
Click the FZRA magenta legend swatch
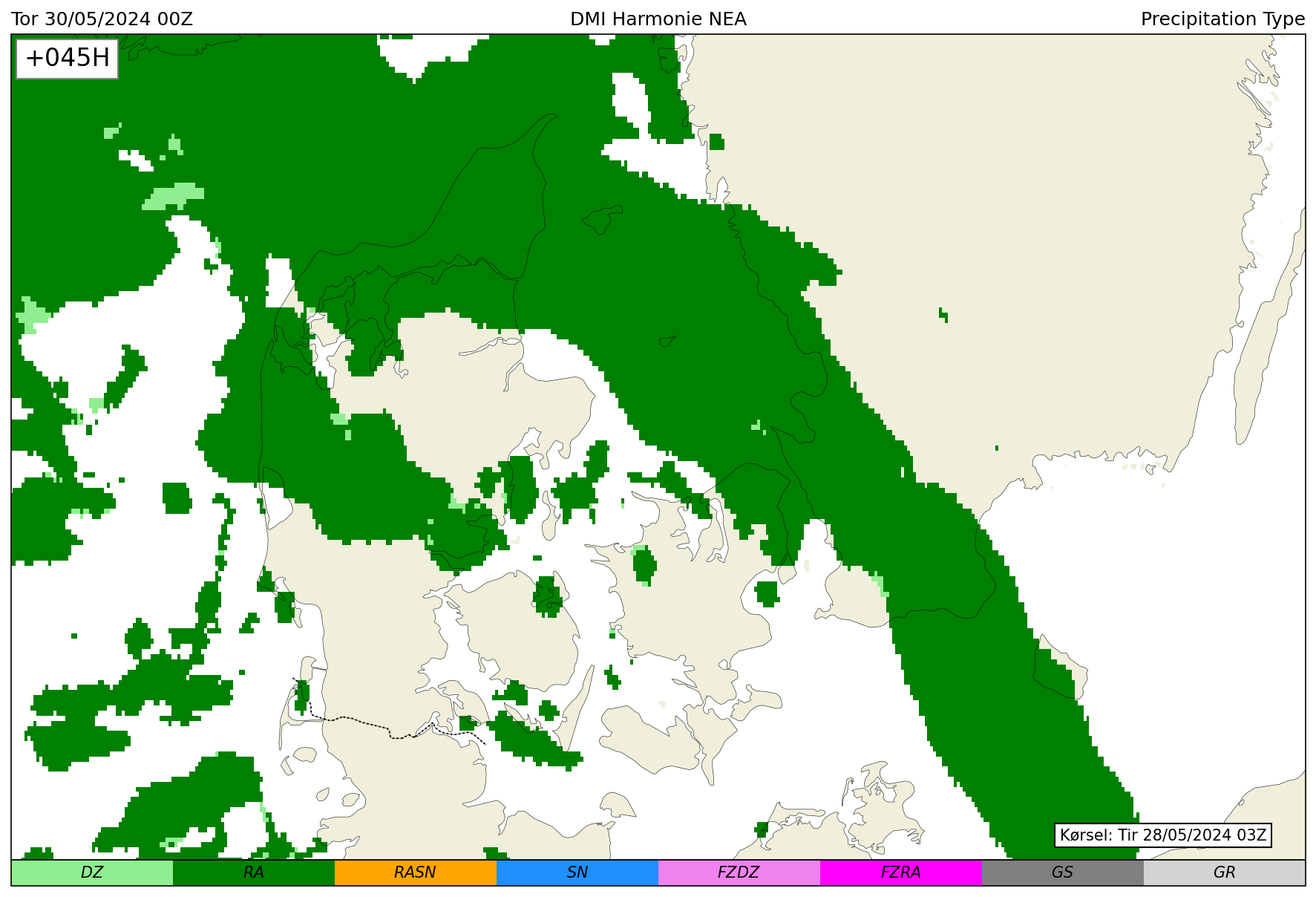[x=901, y=872]
